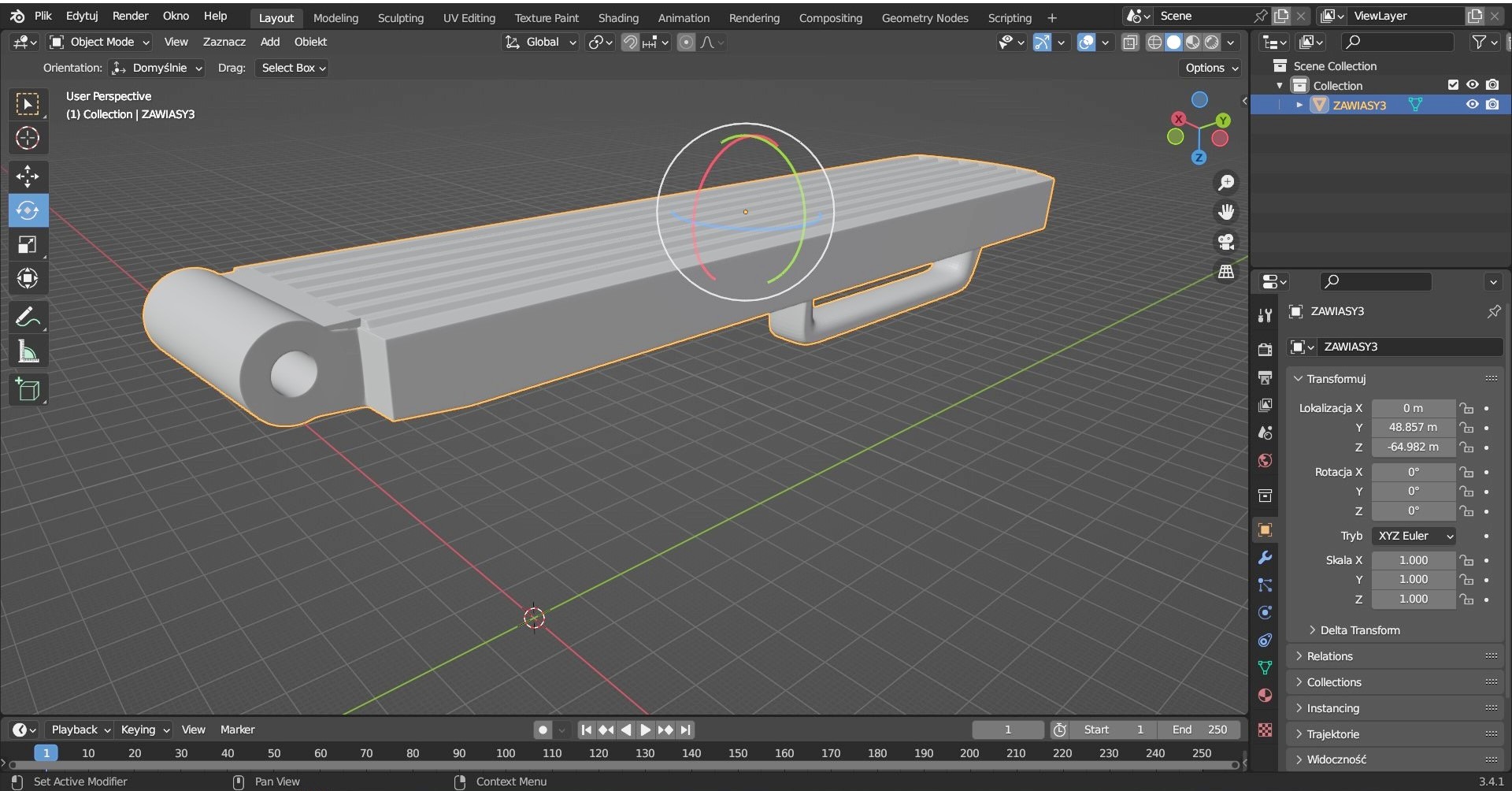This screenshot has height=791, width=1512.
Task: Select the Measure tool
Action: 28,352
